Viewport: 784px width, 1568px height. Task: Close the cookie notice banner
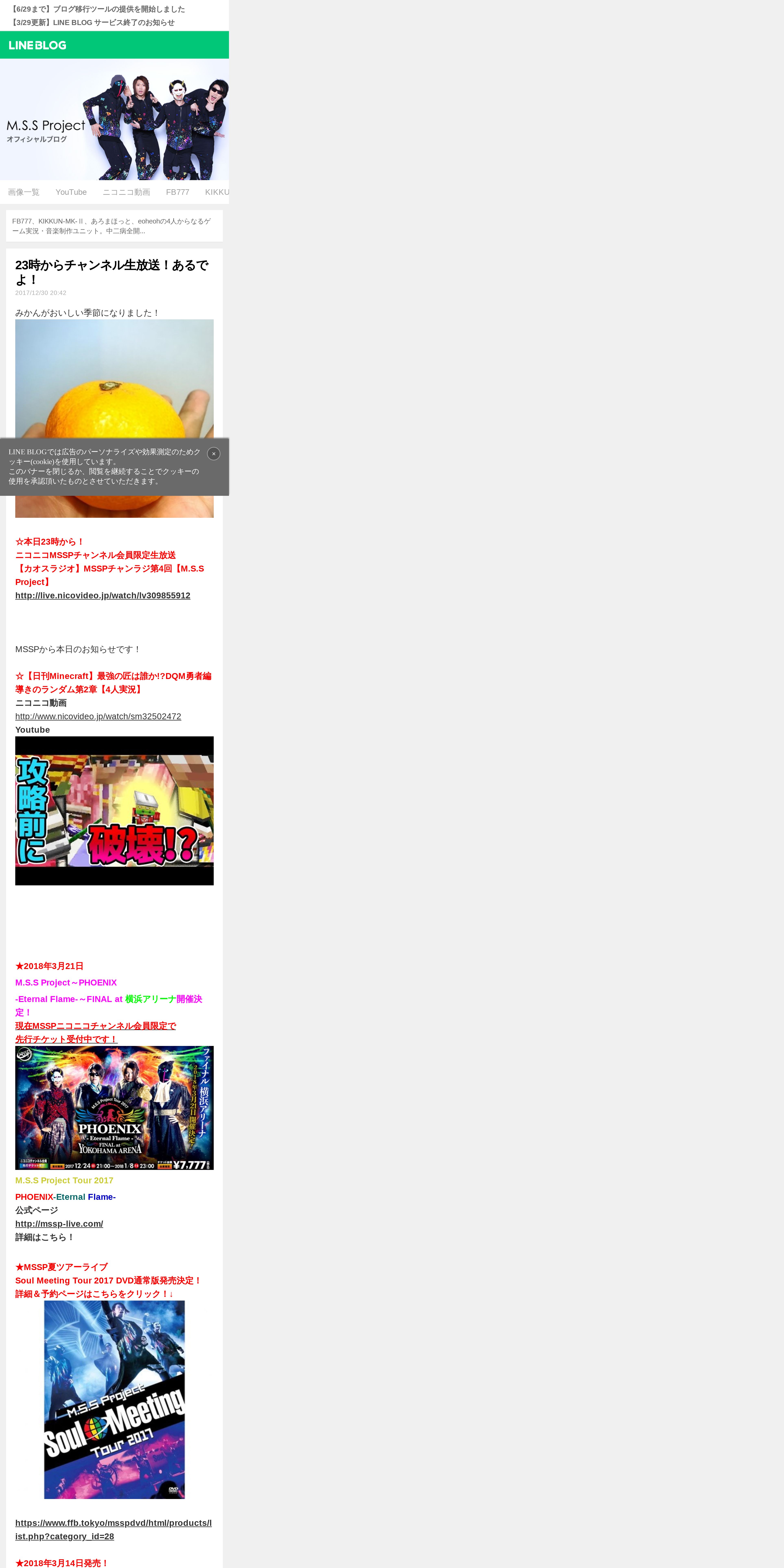coord(214,453)
